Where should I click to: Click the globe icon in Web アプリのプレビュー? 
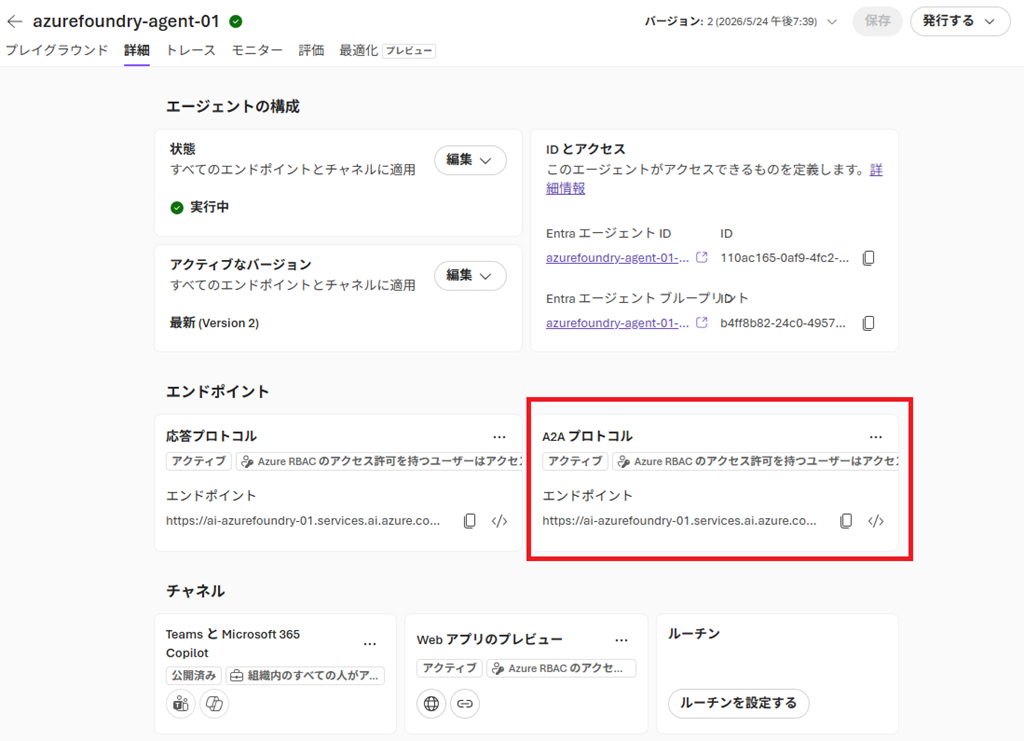tap(432, 704)
